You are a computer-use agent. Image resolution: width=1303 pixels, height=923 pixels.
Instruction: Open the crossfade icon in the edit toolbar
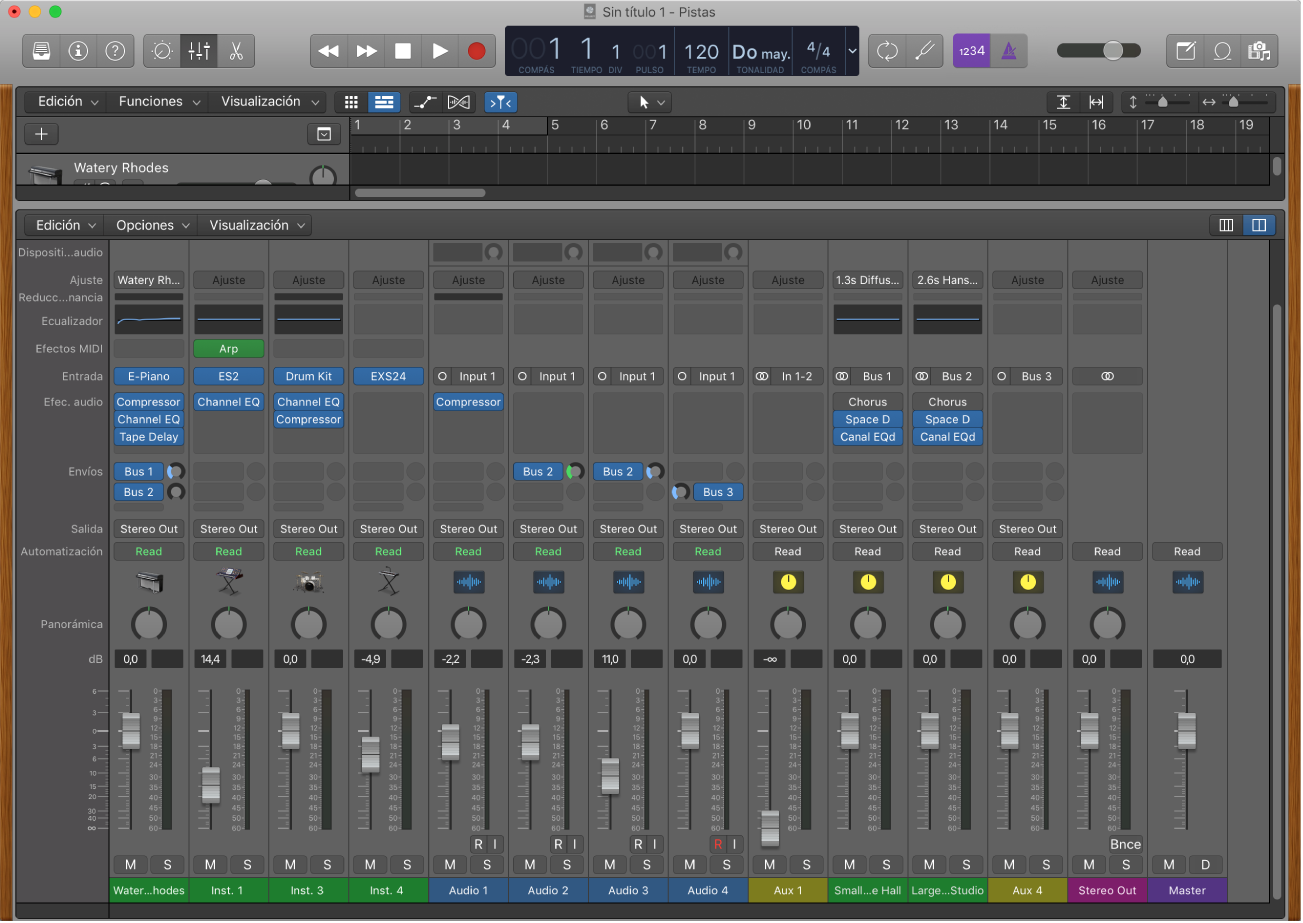[x=457, y=101]
